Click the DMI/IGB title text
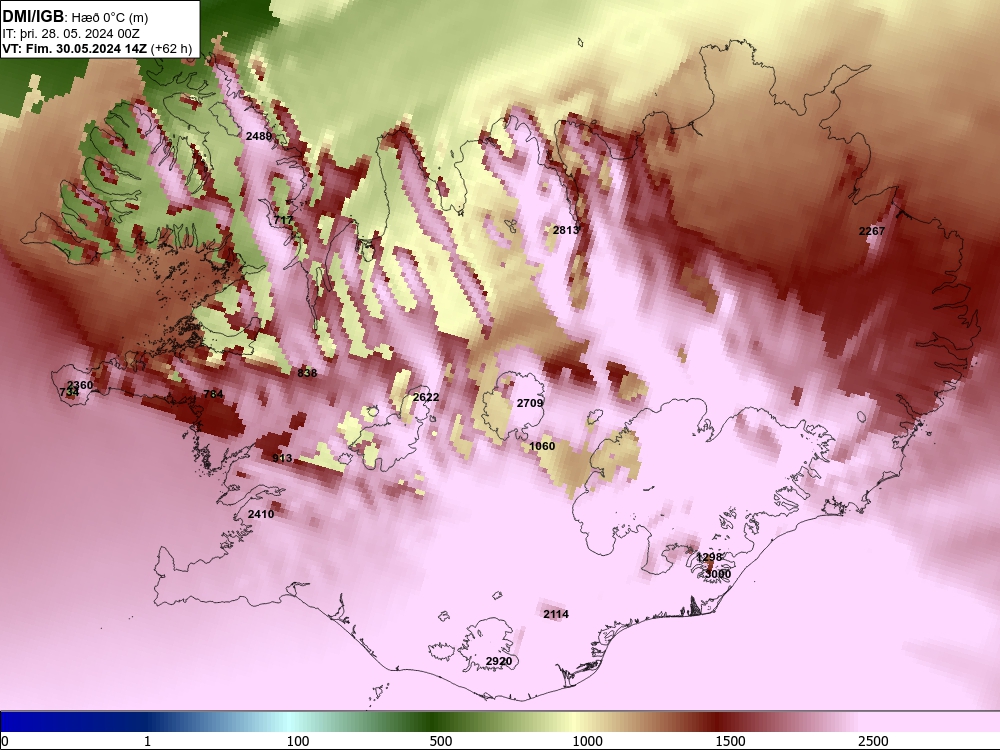 coord(33,17)
